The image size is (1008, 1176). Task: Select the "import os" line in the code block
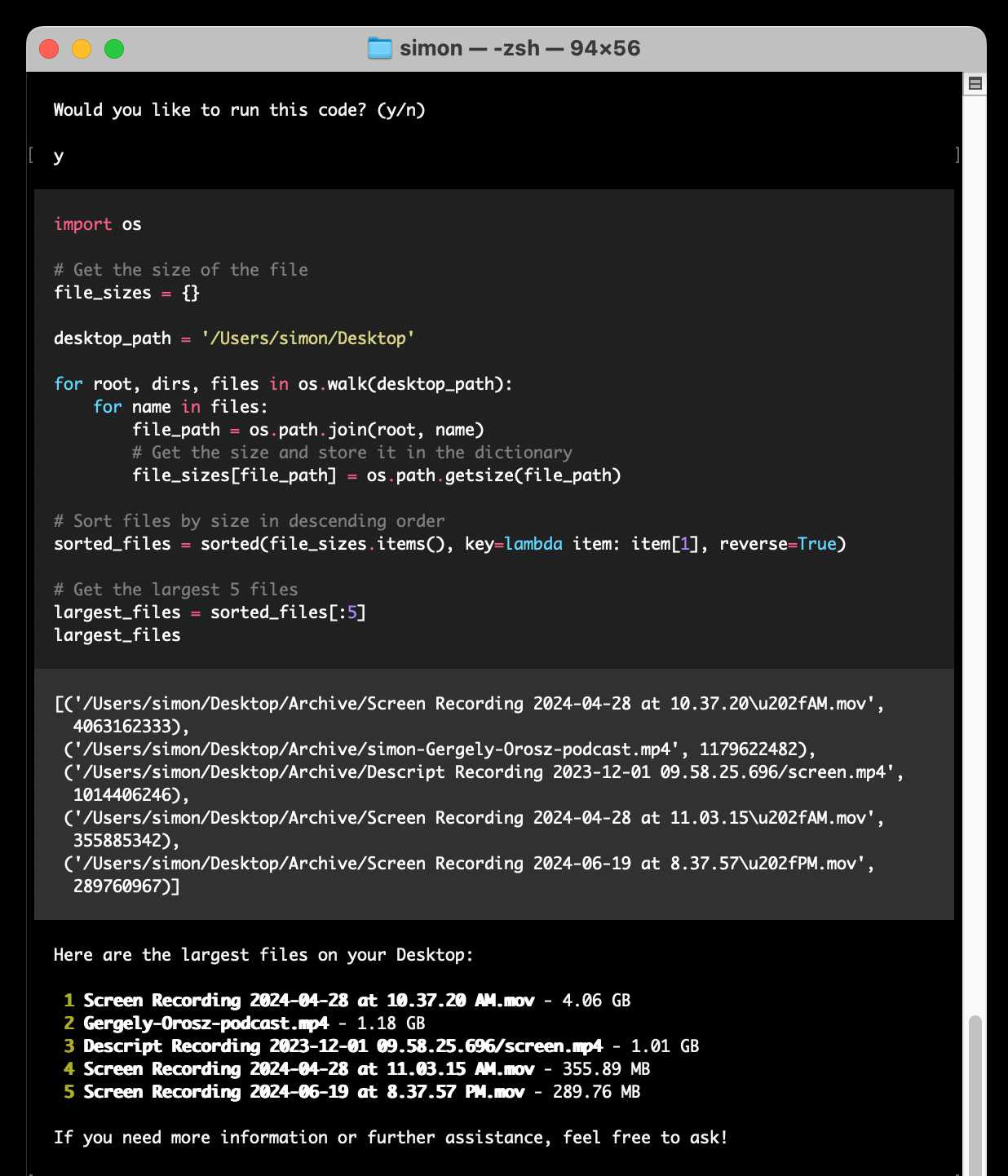[x=98, y=223]
